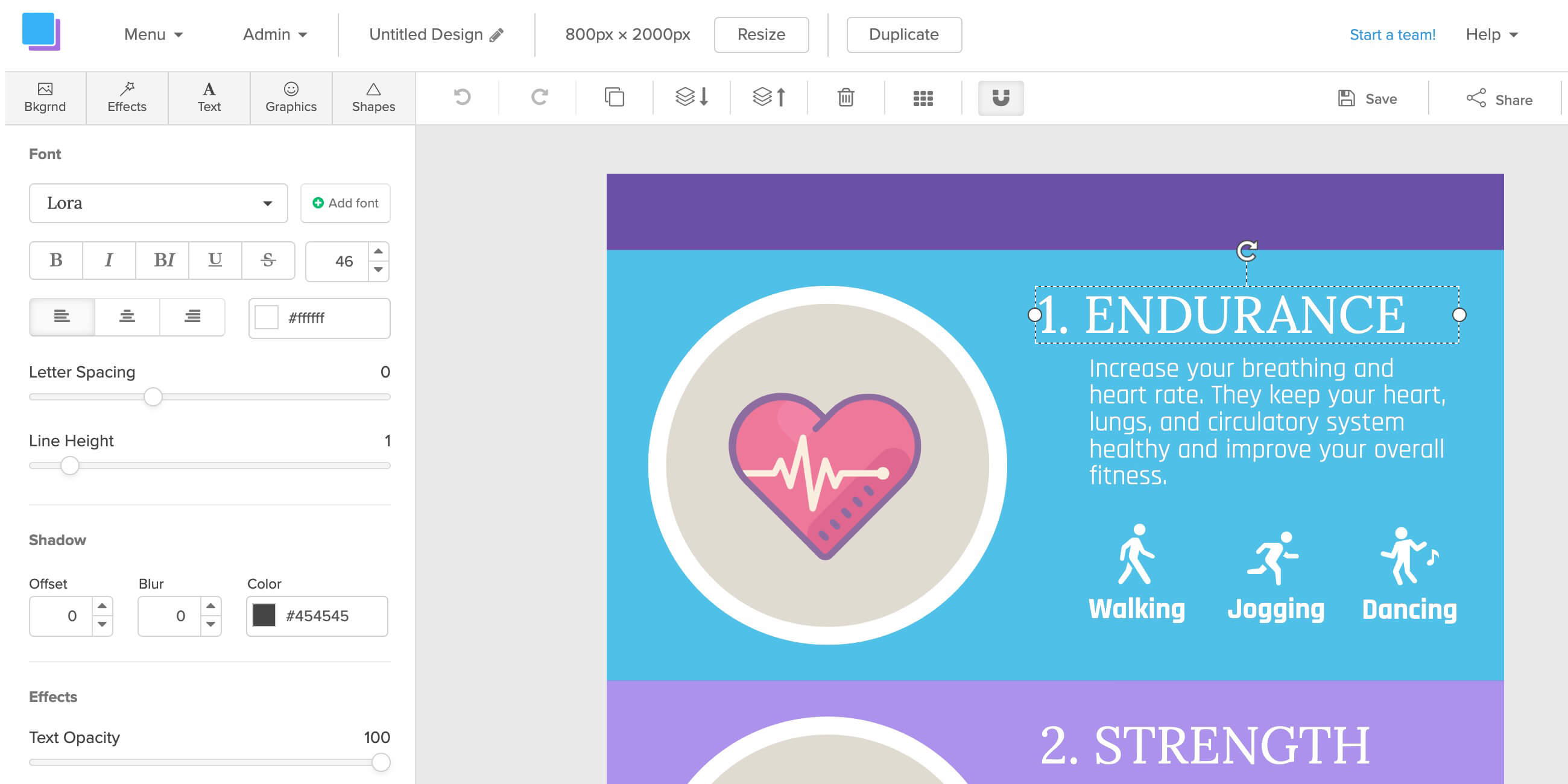
Task: Follow the Start a team! link
Action: pyautogui.click(x=1392, y=35)
